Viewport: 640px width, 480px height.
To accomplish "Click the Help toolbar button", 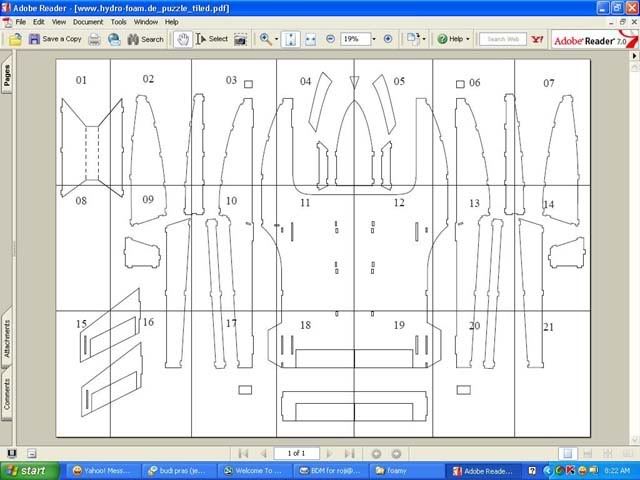I will [x=450, y=39].
